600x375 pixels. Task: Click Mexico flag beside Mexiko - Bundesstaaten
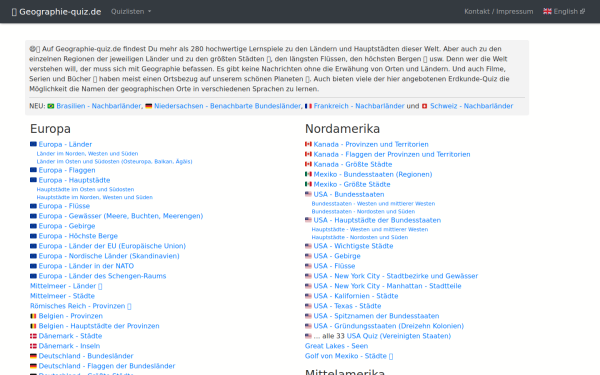(308, 174)
